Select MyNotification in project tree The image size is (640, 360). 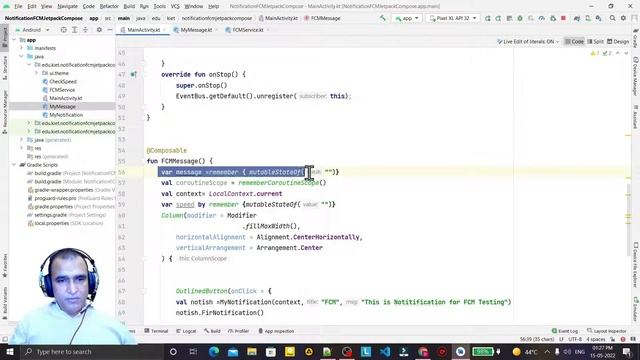coord(66,115)
